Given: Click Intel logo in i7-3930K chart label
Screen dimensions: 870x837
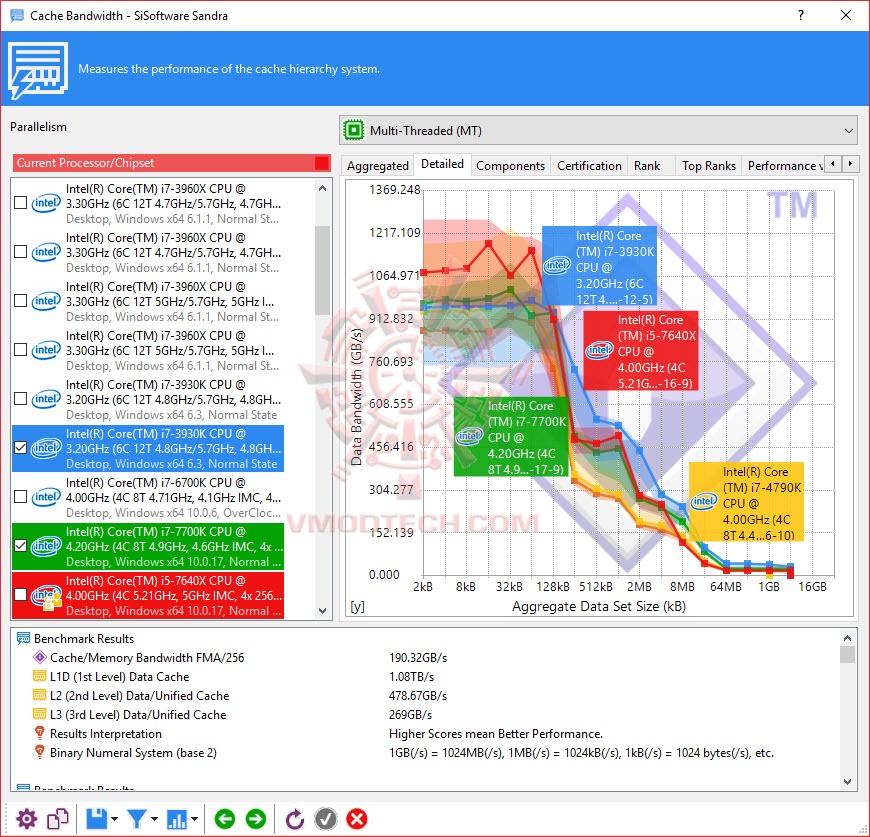Looking at the screenshot, I should [557, 265].
